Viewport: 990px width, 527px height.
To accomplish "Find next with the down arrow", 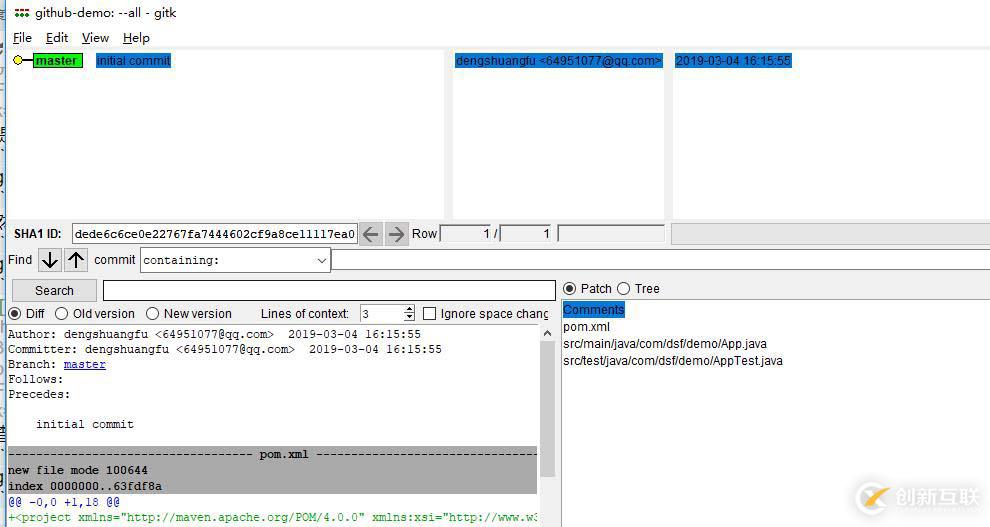I will pos(50,259).
